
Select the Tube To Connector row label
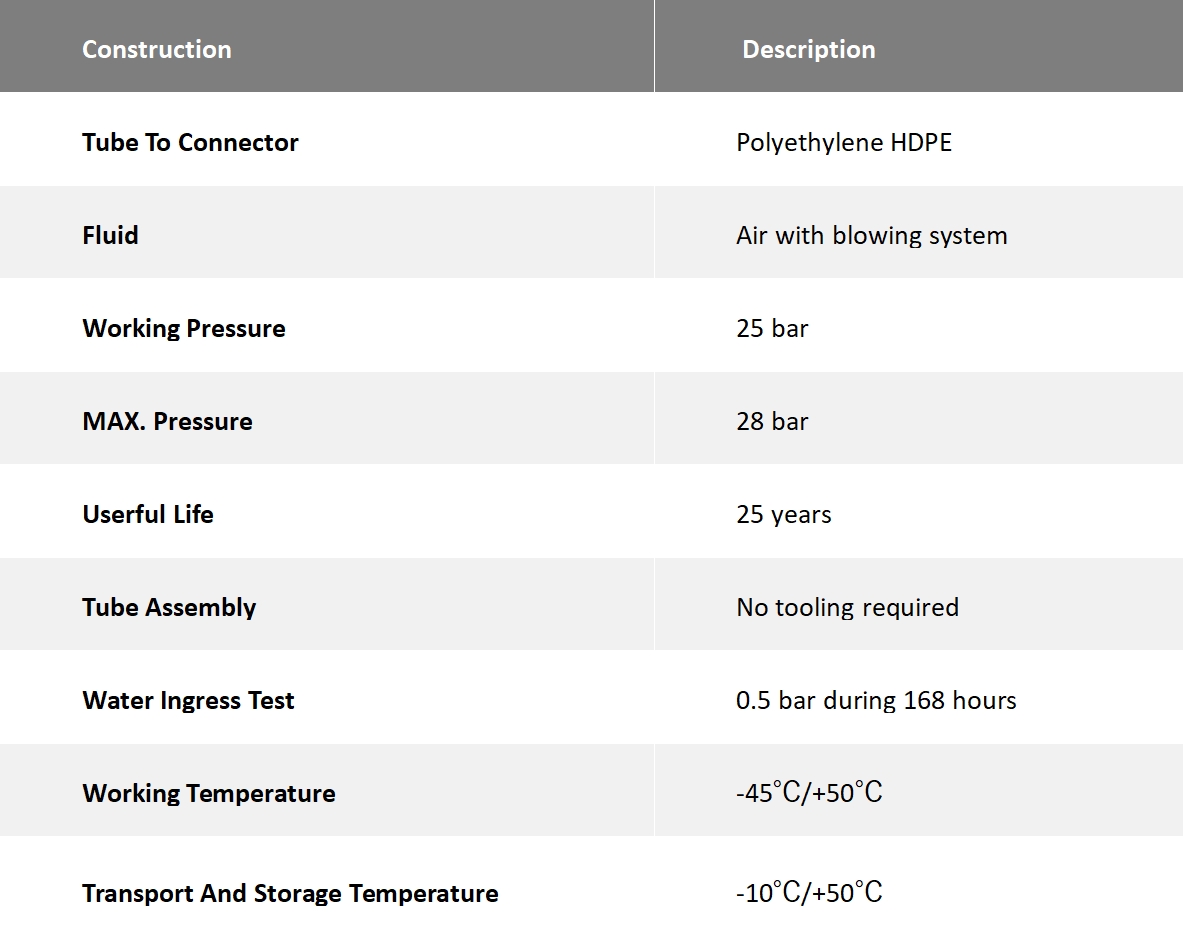point(190,142)
